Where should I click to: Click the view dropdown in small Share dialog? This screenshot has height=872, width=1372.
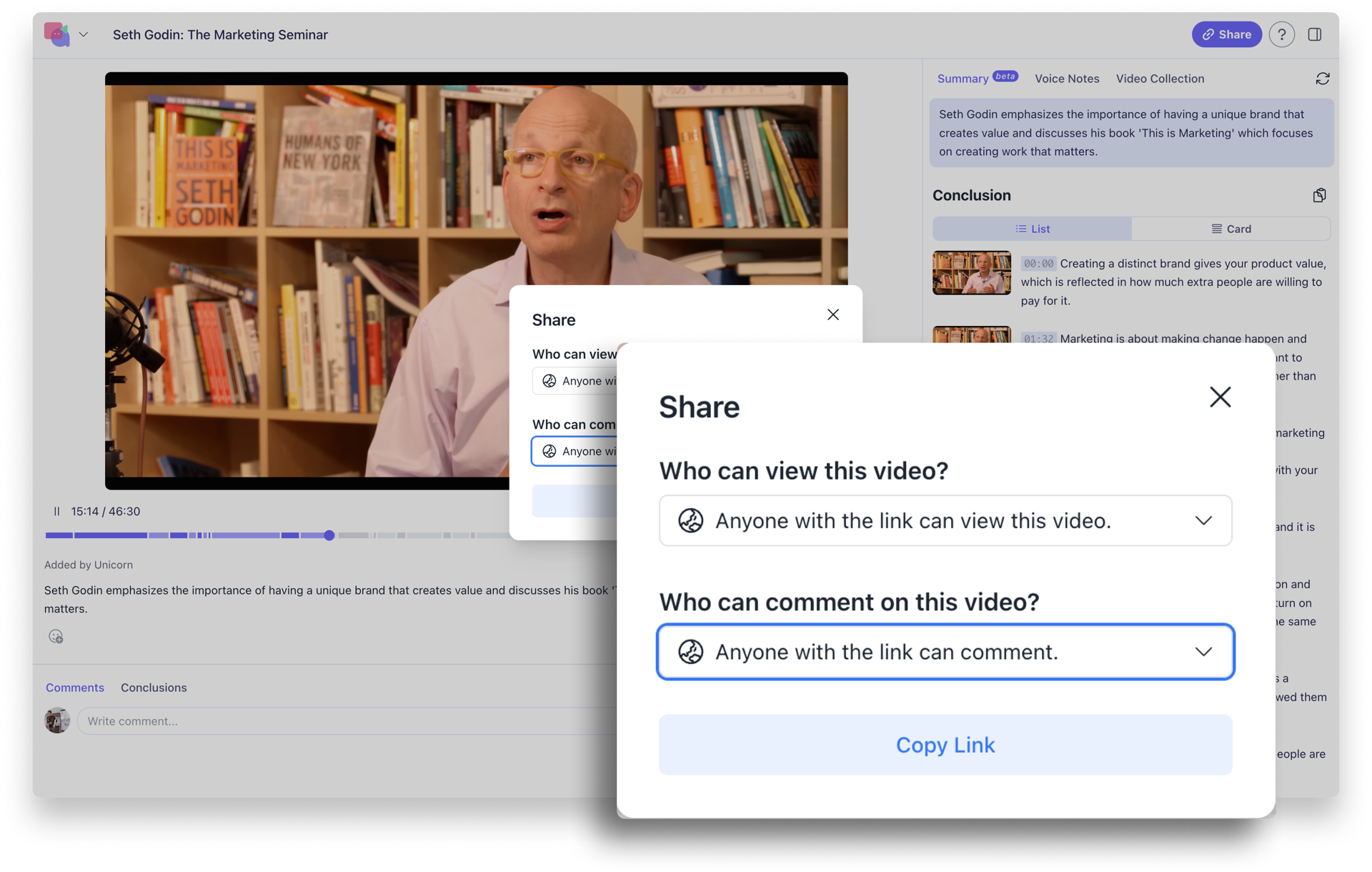(575, 381)
